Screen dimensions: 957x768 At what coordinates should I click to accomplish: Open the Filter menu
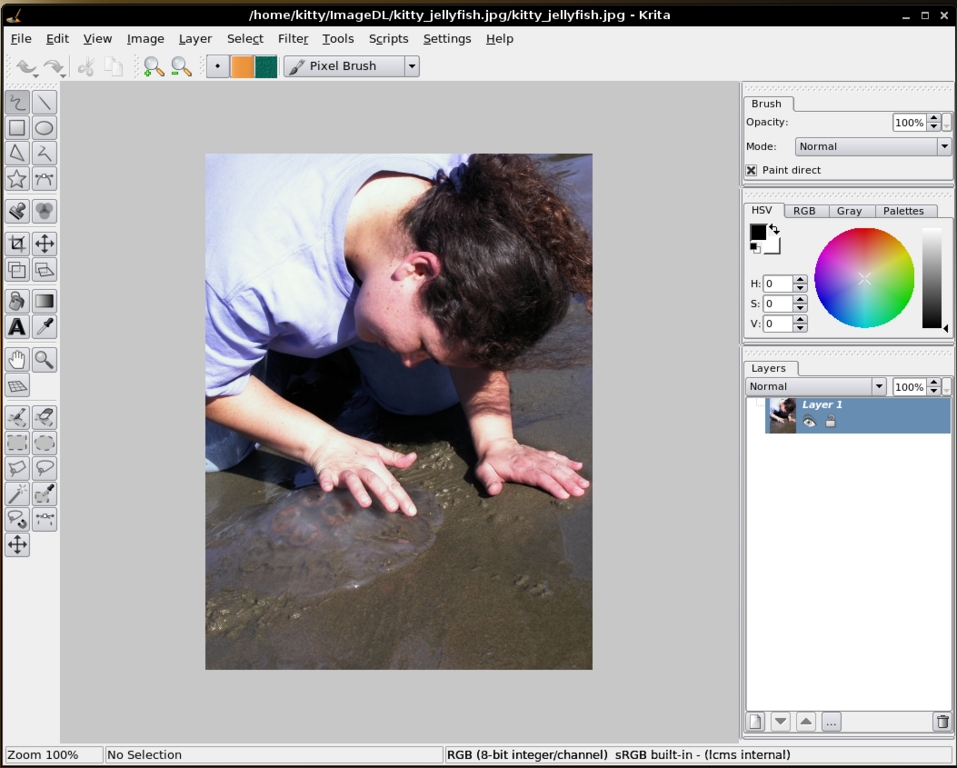[293, 38]
